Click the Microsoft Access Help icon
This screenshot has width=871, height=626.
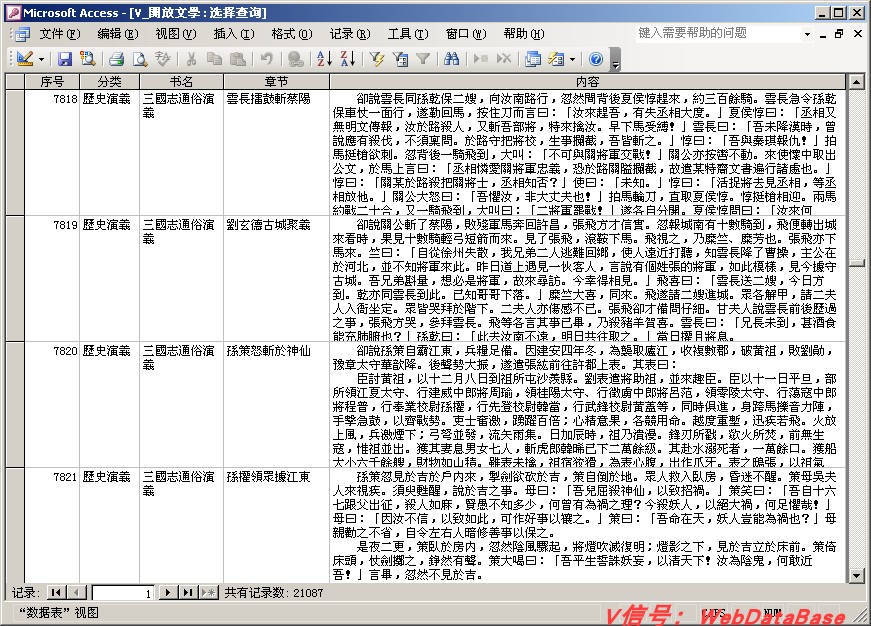[x=595, y=58]
